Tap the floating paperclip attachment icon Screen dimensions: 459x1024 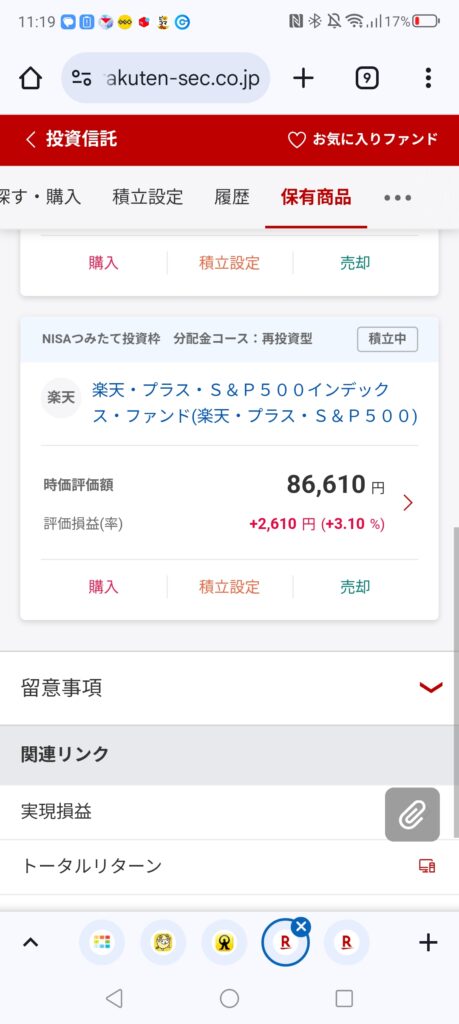tap(412, 814)
